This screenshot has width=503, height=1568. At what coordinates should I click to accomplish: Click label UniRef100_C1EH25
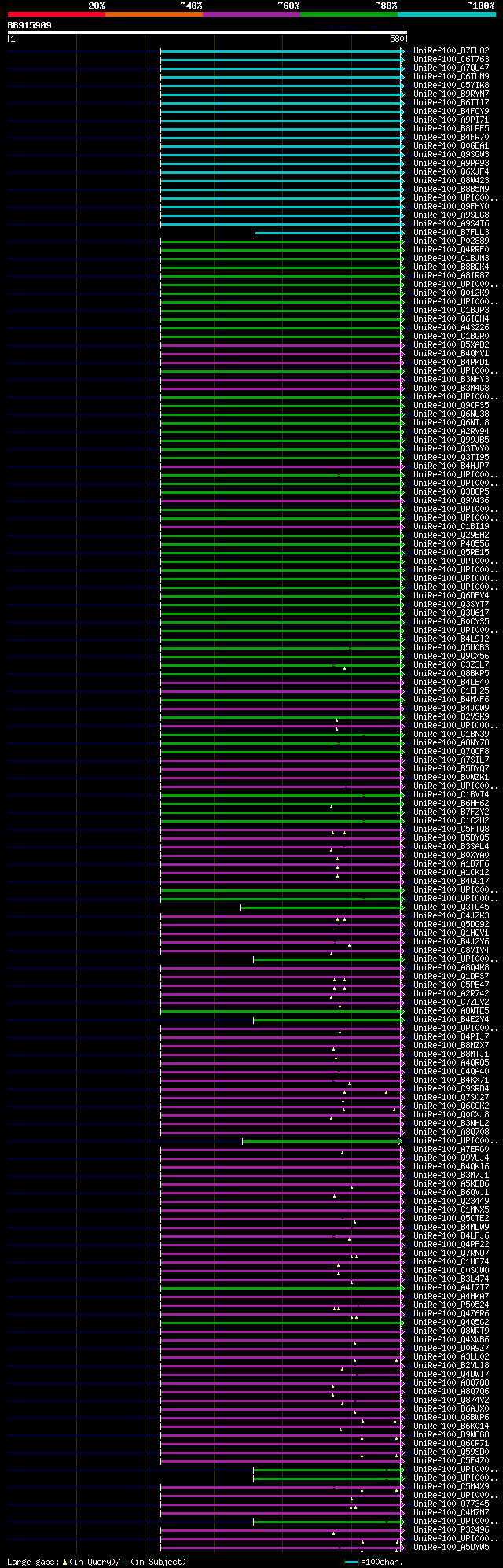pyautogui.click(x=451, y=690)
